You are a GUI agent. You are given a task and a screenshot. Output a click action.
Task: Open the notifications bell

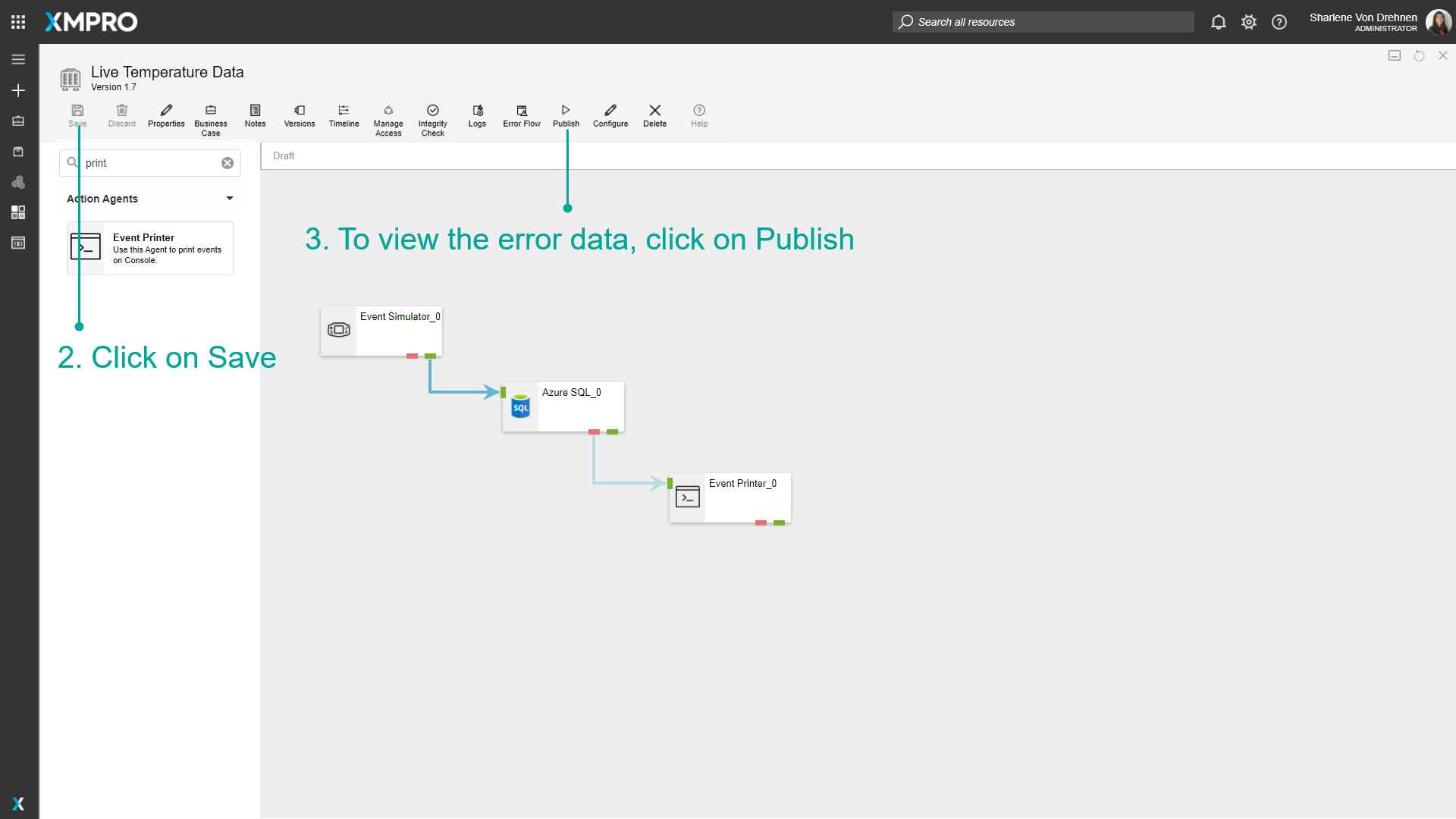(1219, 22)
